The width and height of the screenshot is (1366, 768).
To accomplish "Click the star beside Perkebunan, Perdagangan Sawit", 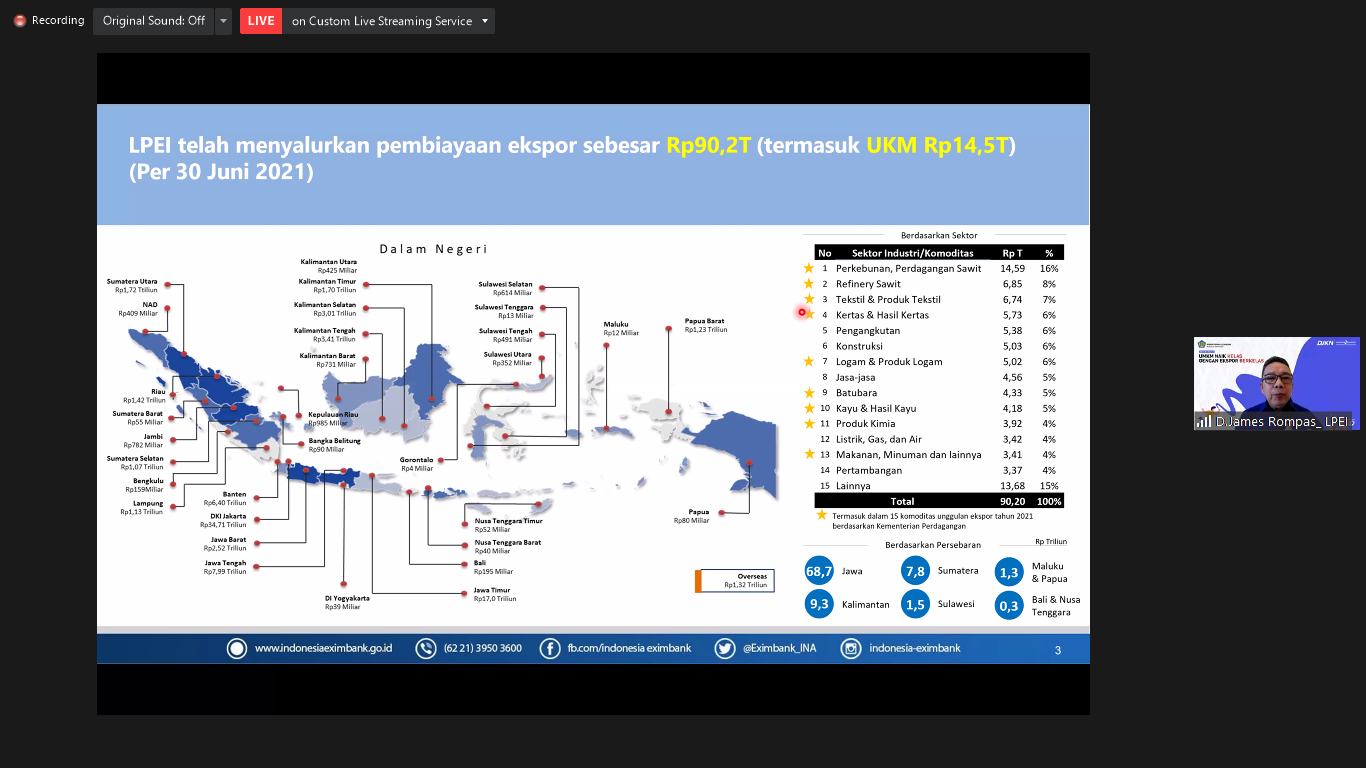I will tap(808, 268).
